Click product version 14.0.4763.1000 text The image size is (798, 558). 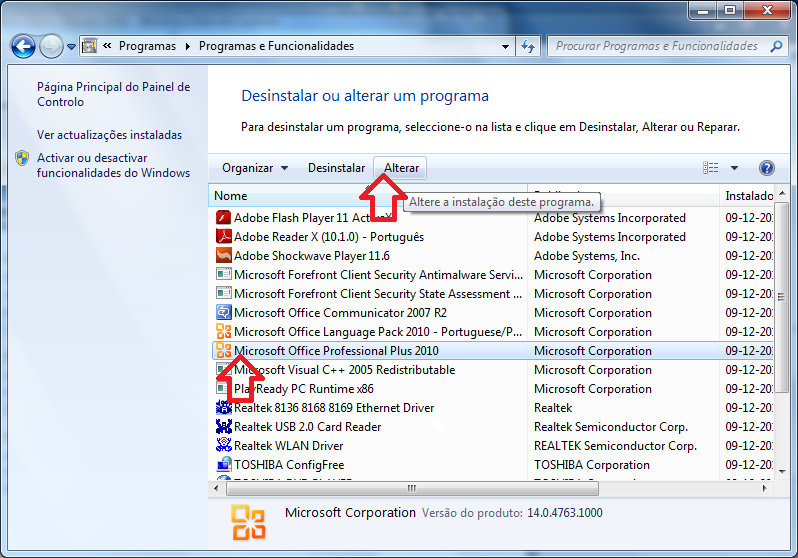[564, 513]
